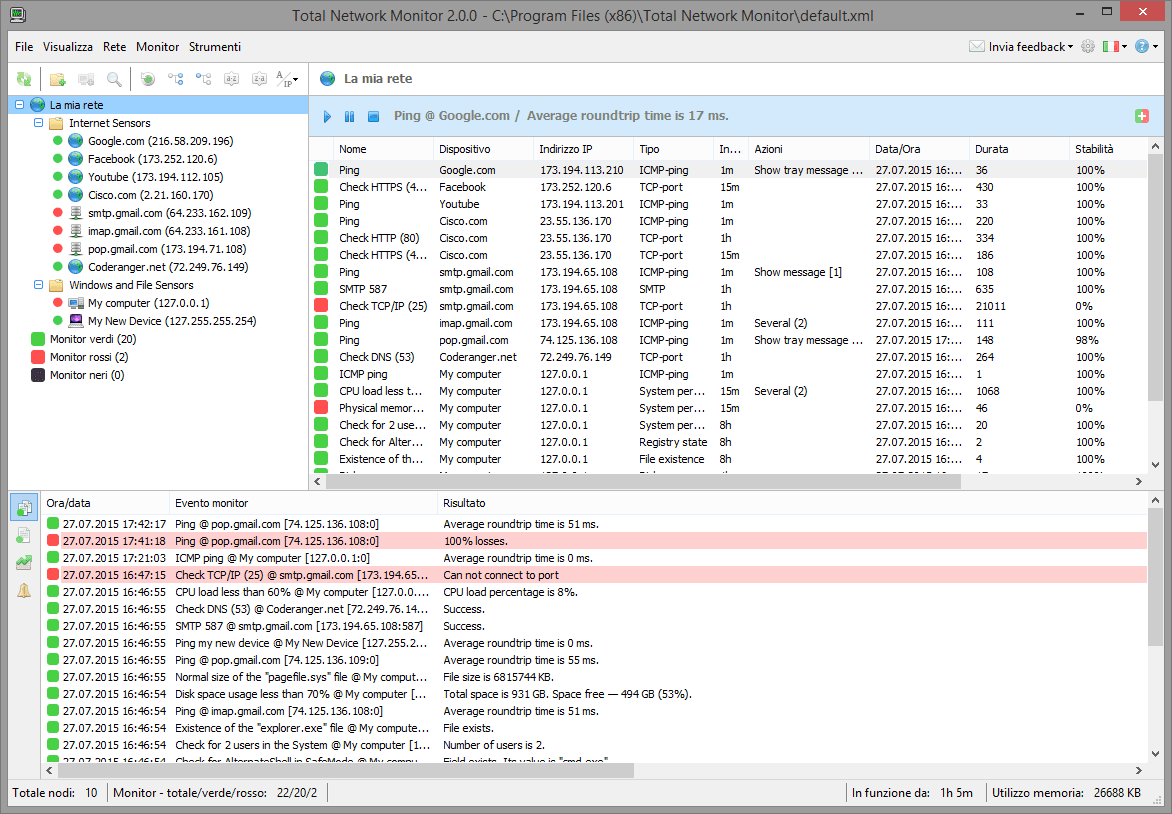Pause the selected monitor

pyautogui.click(x=349, y=117)
